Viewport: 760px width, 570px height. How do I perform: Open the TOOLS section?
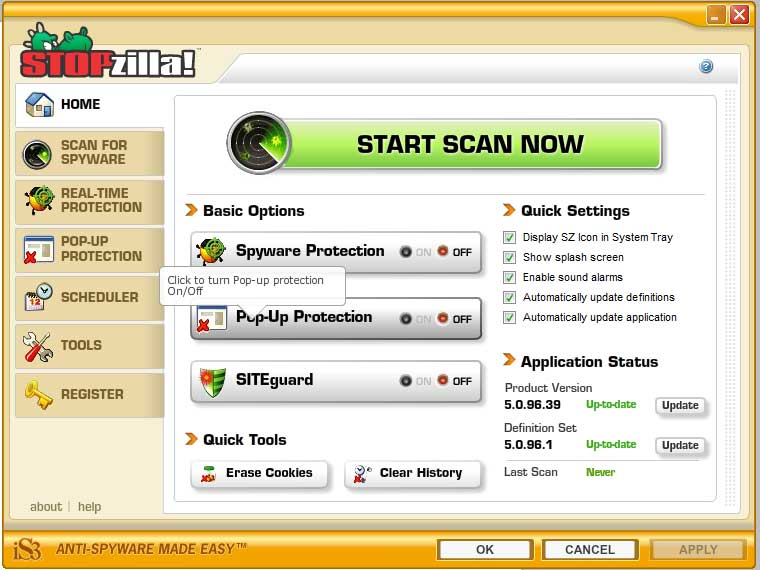click(x=90, y=346)
